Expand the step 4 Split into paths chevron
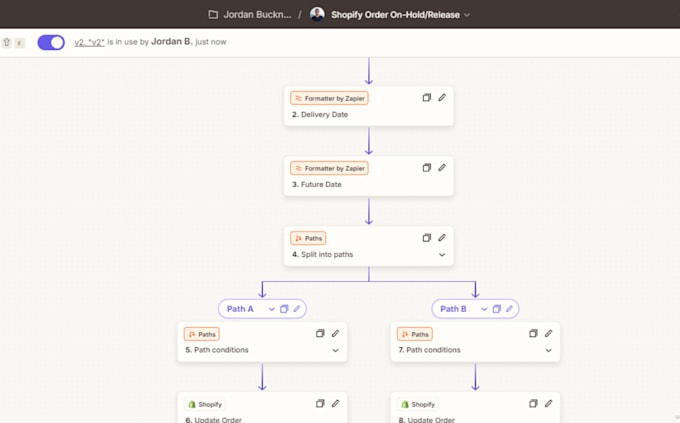Screen dimensions: 680x423 tap(442, 255)
